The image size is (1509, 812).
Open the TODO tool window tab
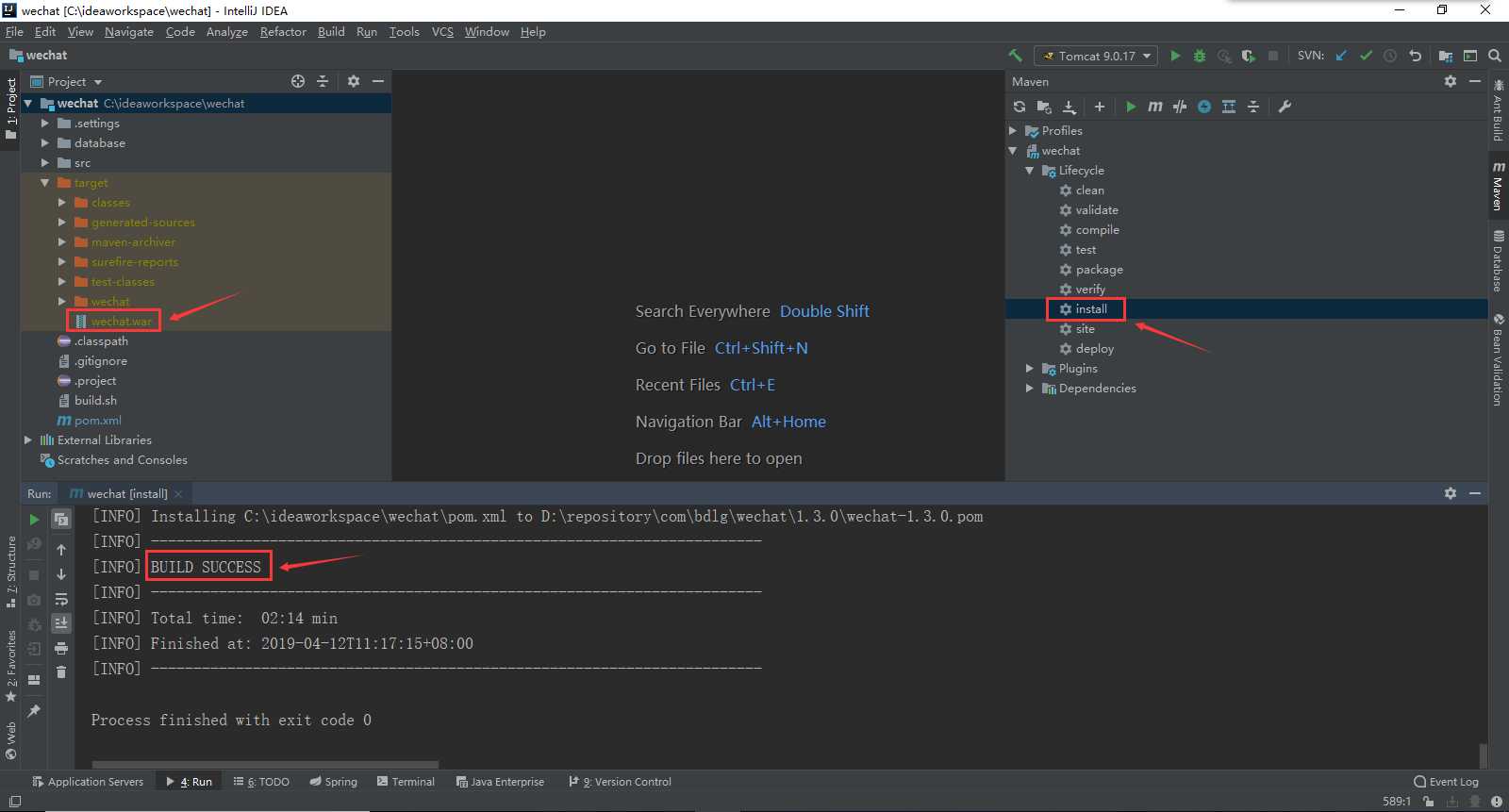tap(261, 782)
